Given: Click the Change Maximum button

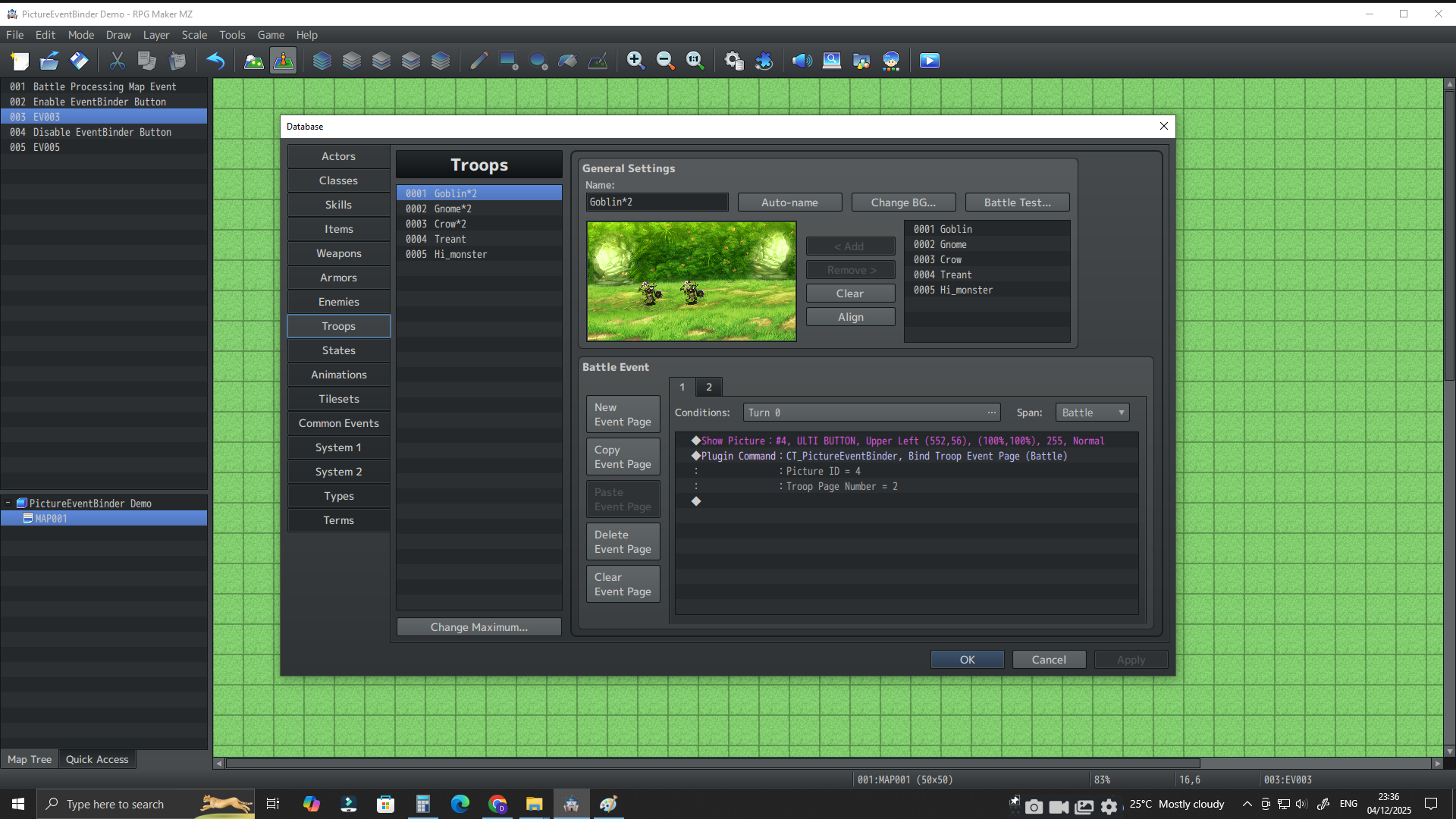Looking at the screenshot, I should tap(479, 627).
